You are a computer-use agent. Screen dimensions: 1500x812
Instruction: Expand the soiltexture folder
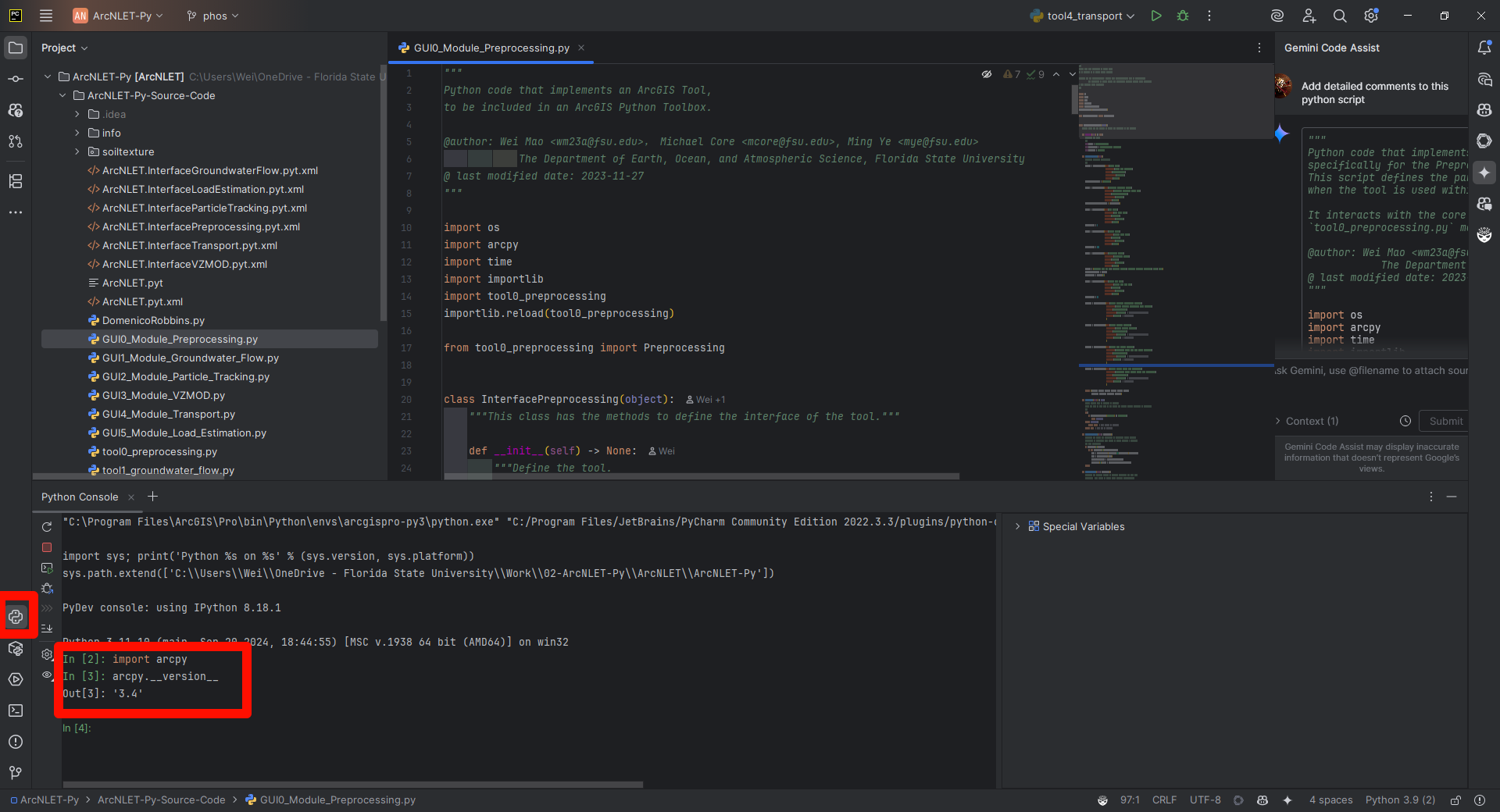click(x=77, y=151)
